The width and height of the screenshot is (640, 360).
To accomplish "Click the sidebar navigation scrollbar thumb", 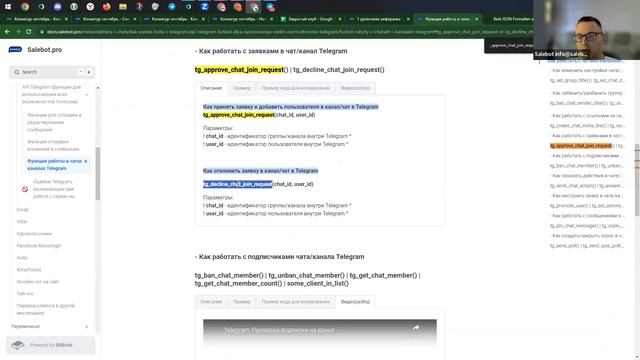I will (98, 174).
